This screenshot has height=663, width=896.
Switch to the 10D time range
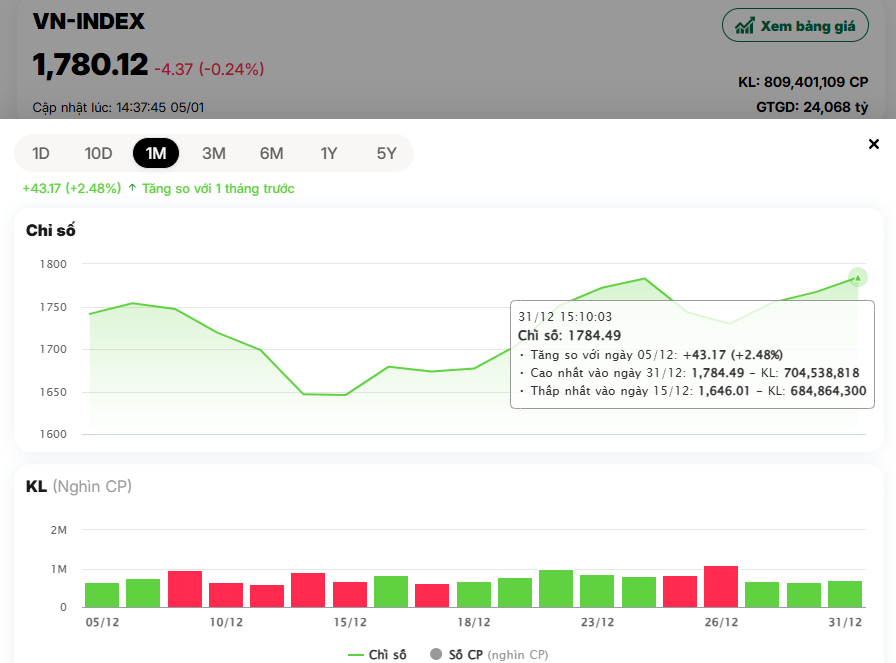[x=98, y=153]
